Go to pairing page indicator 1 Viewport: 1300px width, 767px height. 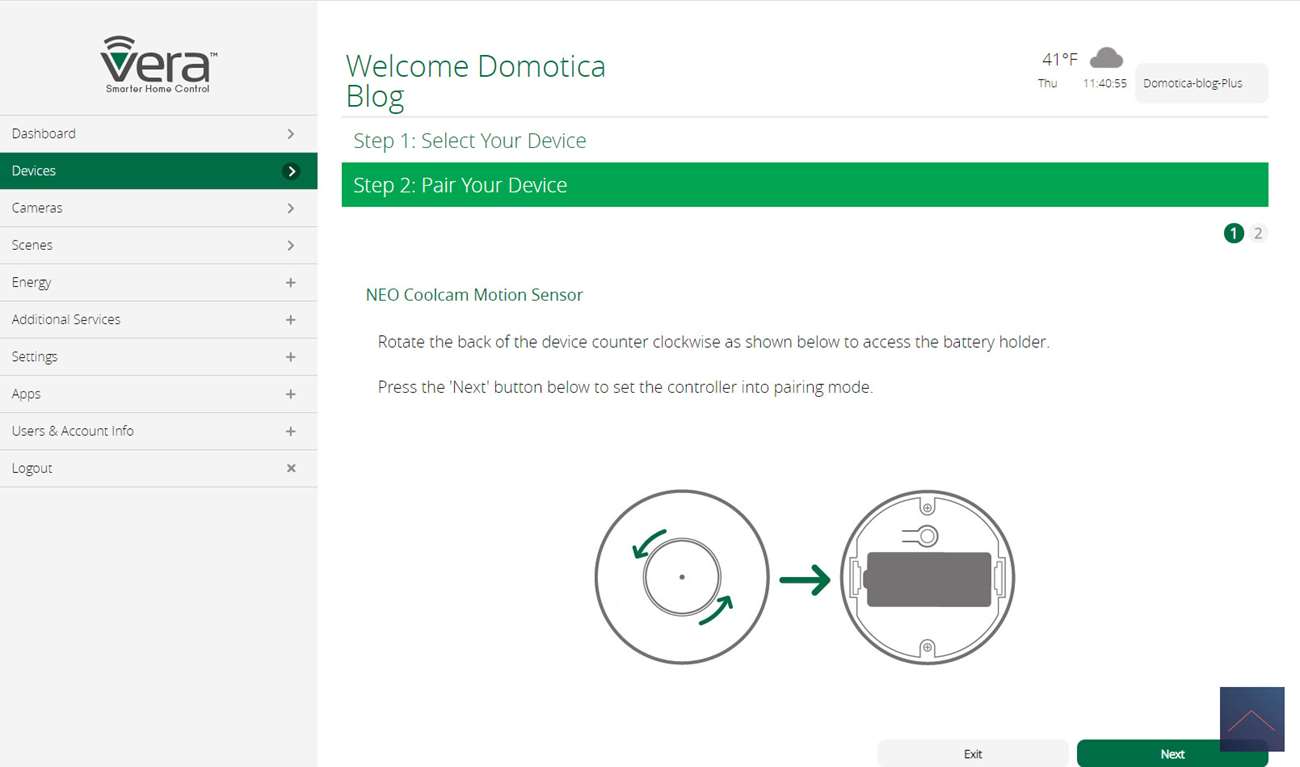1233,233
